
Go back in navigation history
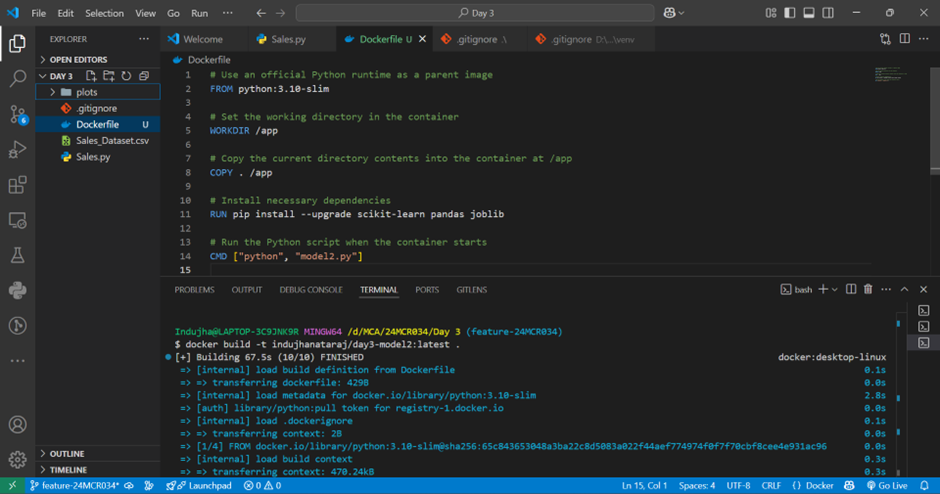click(261, 13)
